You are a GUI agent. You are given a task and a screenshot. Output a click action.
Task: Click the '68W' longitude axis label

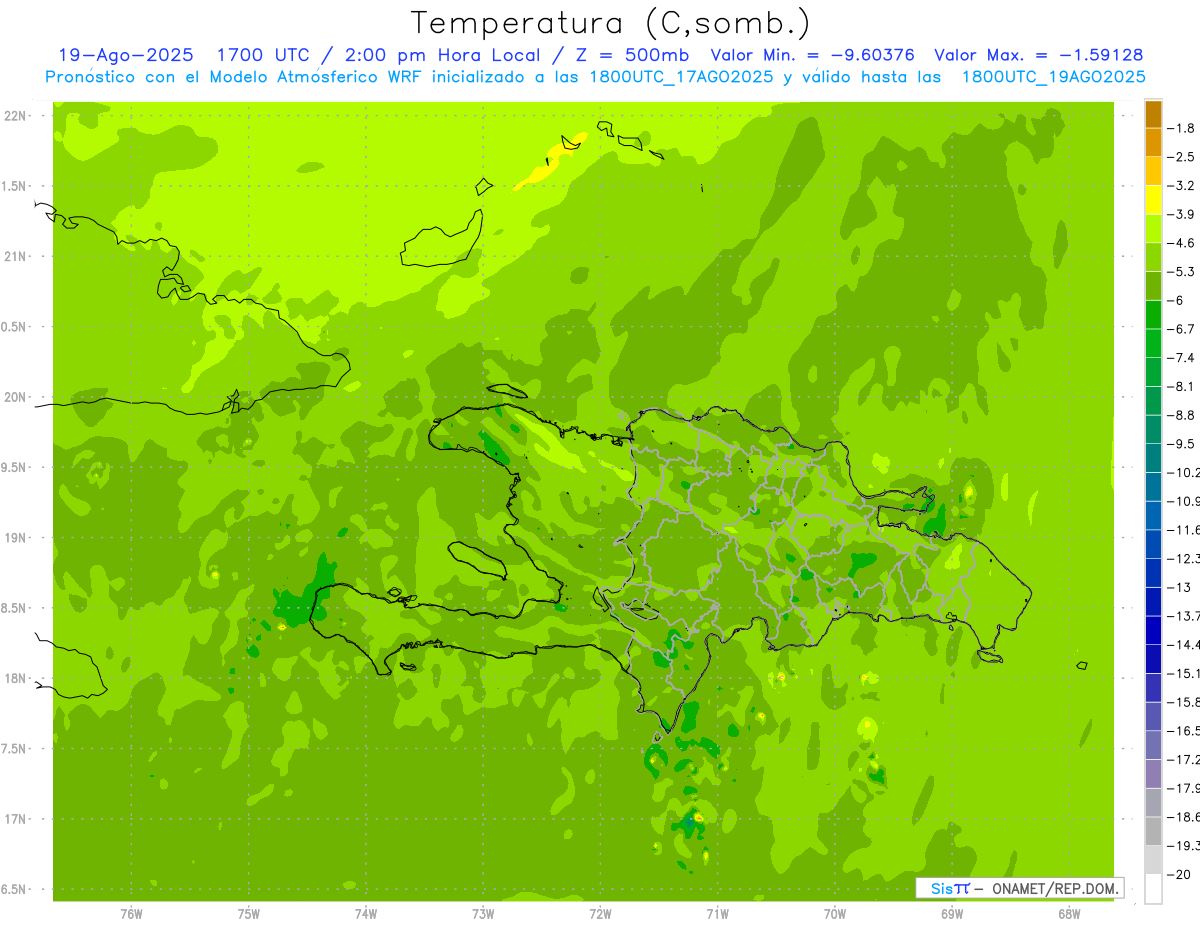pos(1069,914)
